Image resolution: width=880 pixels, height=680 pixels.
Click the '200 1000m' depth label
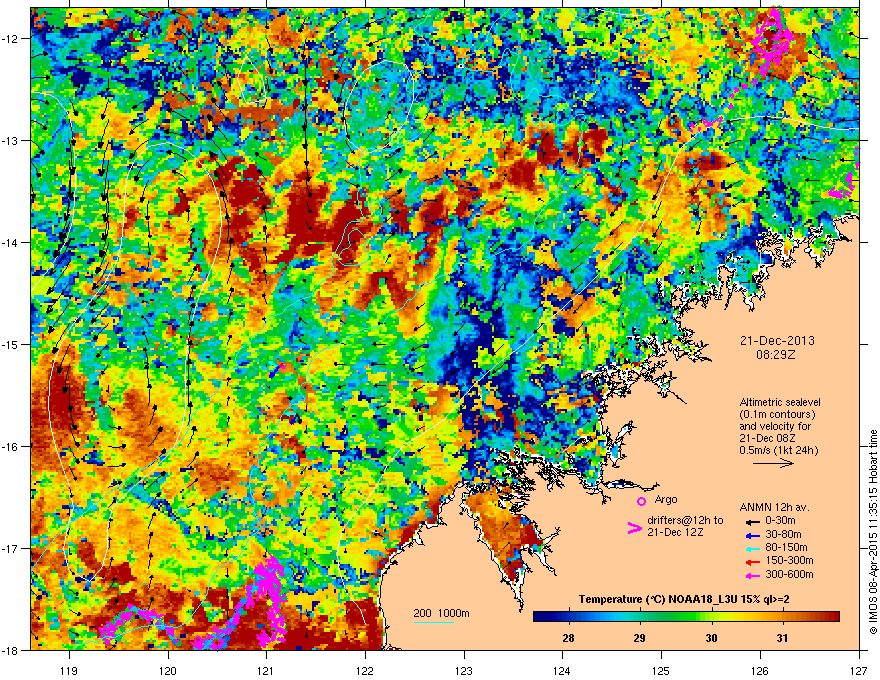[x=442, y=613]
